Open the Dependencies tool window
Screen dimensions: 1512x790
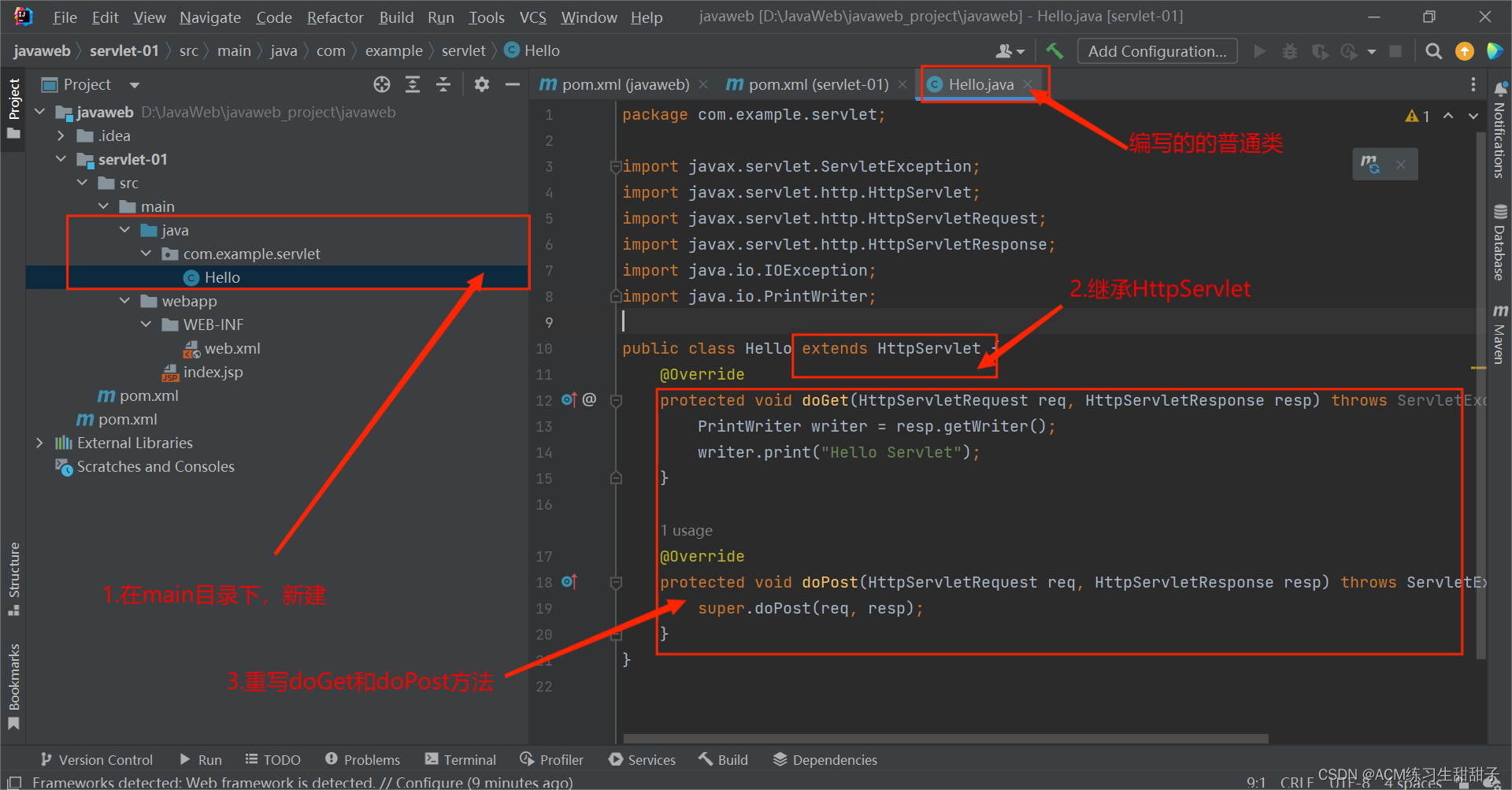(x=825, y=759)
